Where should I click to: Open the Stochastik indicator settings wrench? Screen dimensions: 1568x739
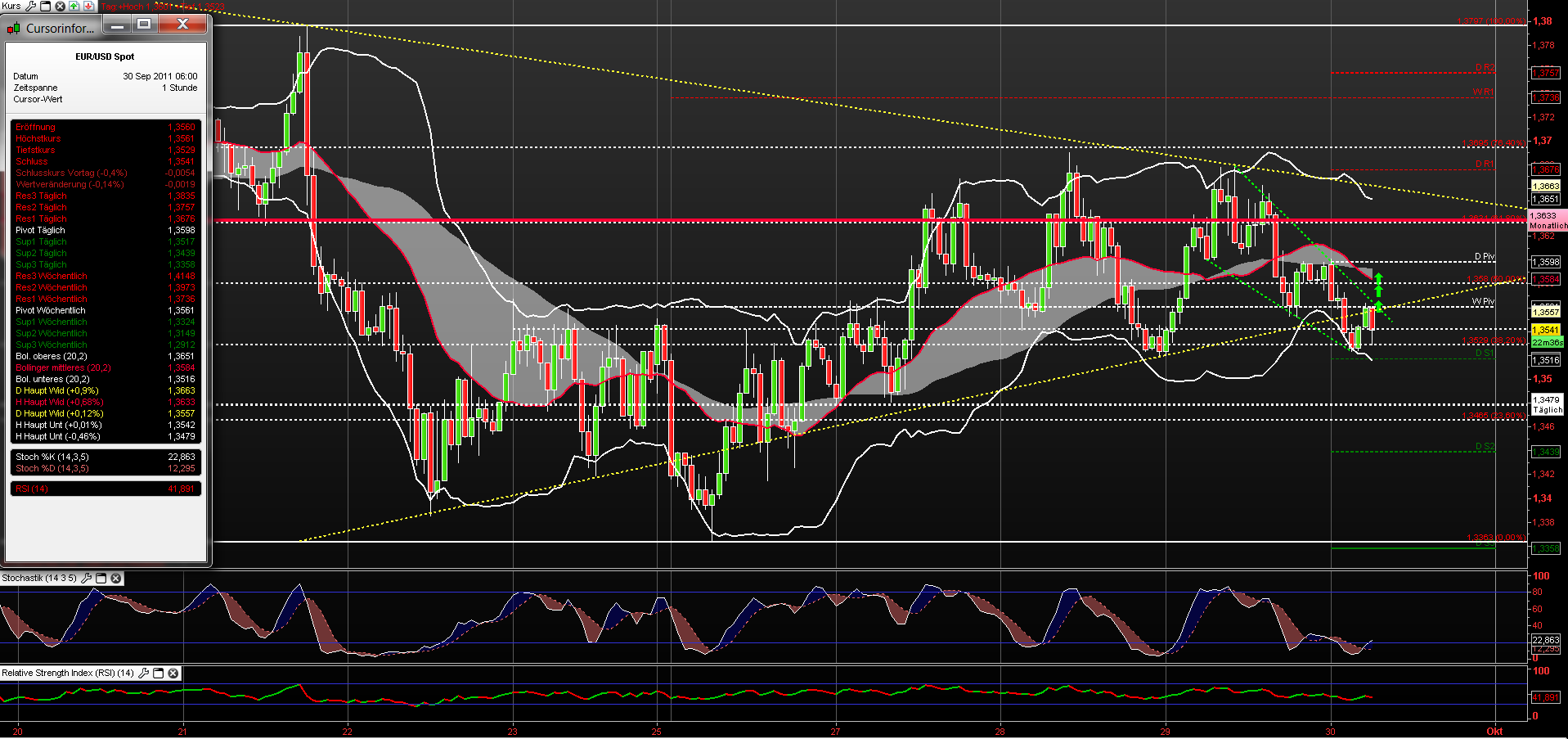(88, 579)
